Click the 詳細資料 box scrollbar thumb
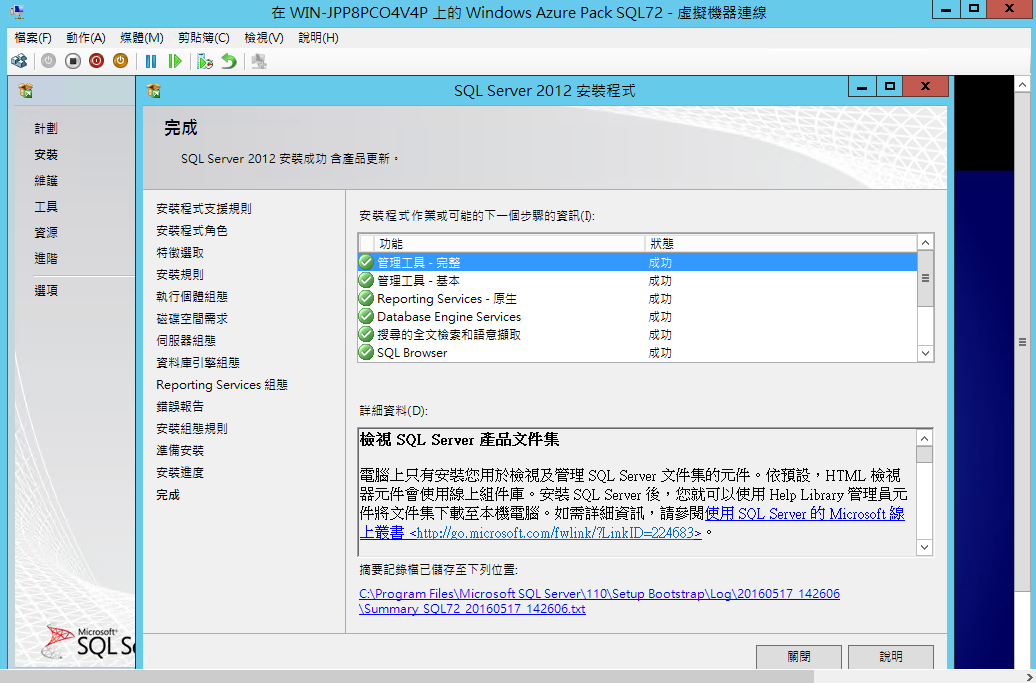1036x683 pixels. (924, 454)
